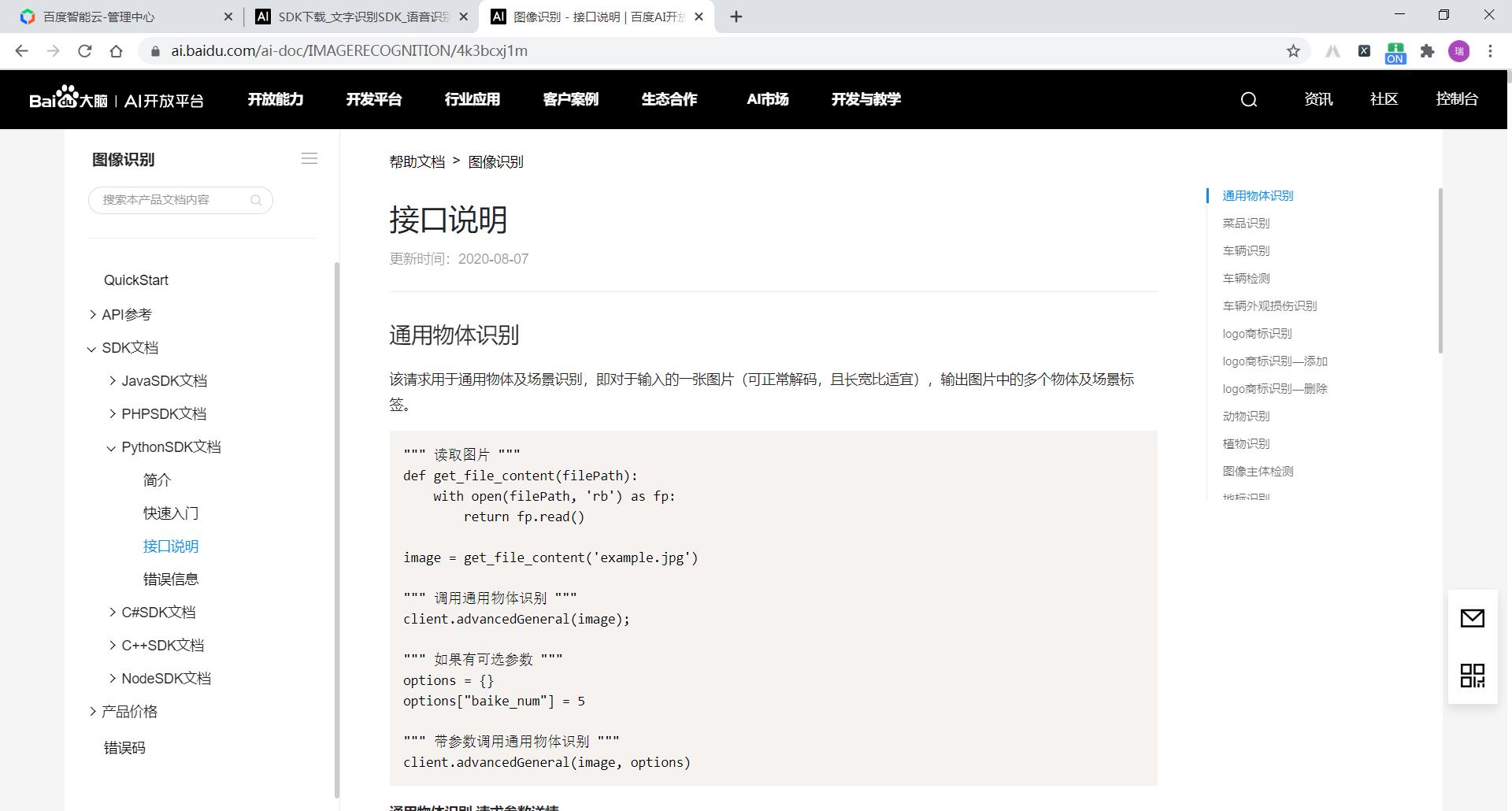This screenshot has width=1512, height=811.
Task: Close the 图像识别 - 接口说明 tab
Action: click(x=699, y=17)
